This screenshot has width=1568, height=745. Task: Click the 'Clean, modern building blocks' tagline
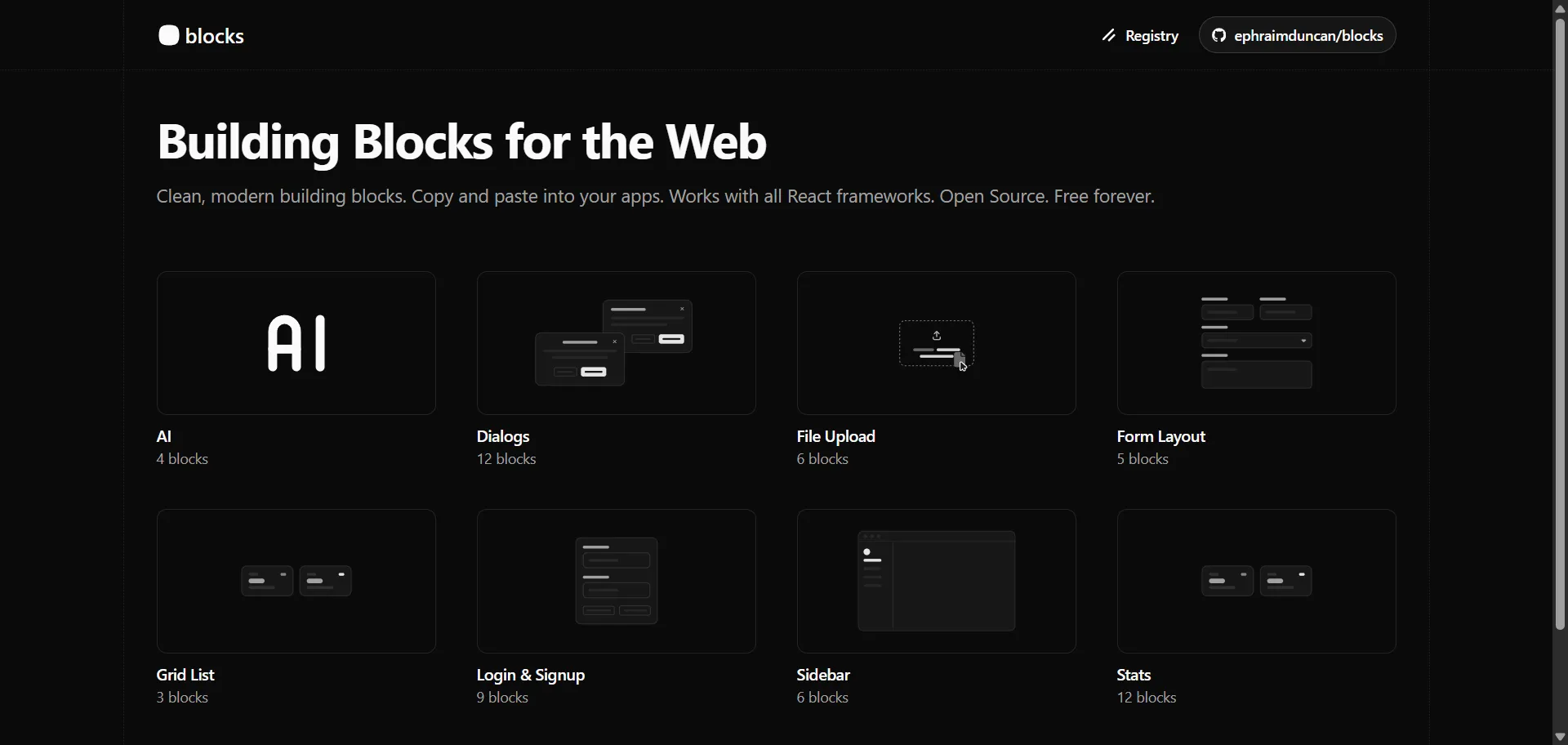click(656, 198)
